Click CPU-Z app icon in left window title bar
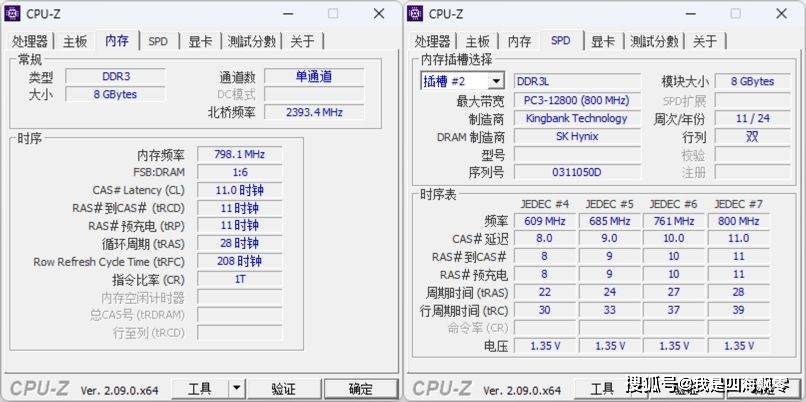 (12, 13)
